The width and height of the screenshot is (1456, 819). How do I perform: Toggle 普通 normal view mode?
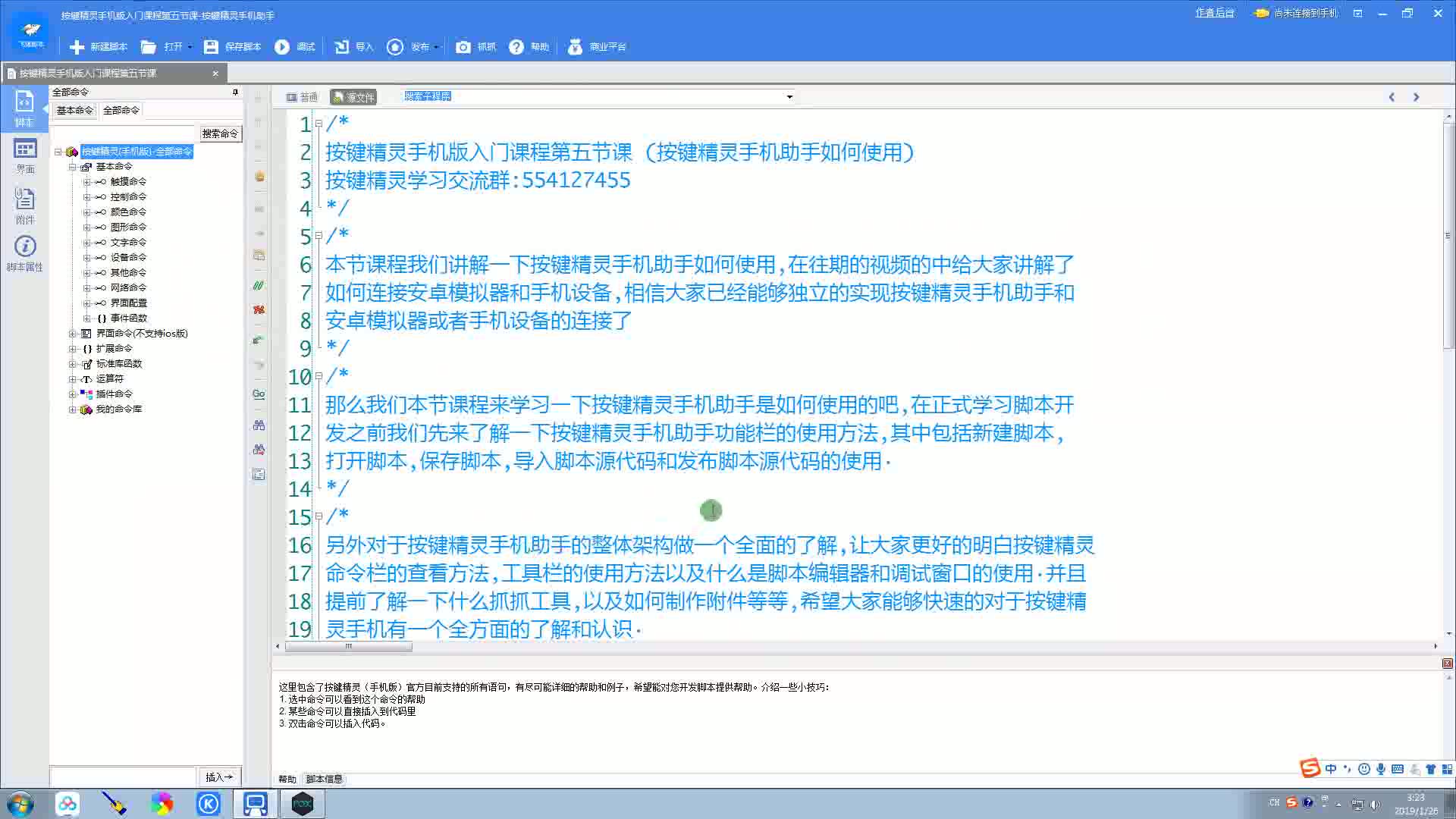[302, 97]
